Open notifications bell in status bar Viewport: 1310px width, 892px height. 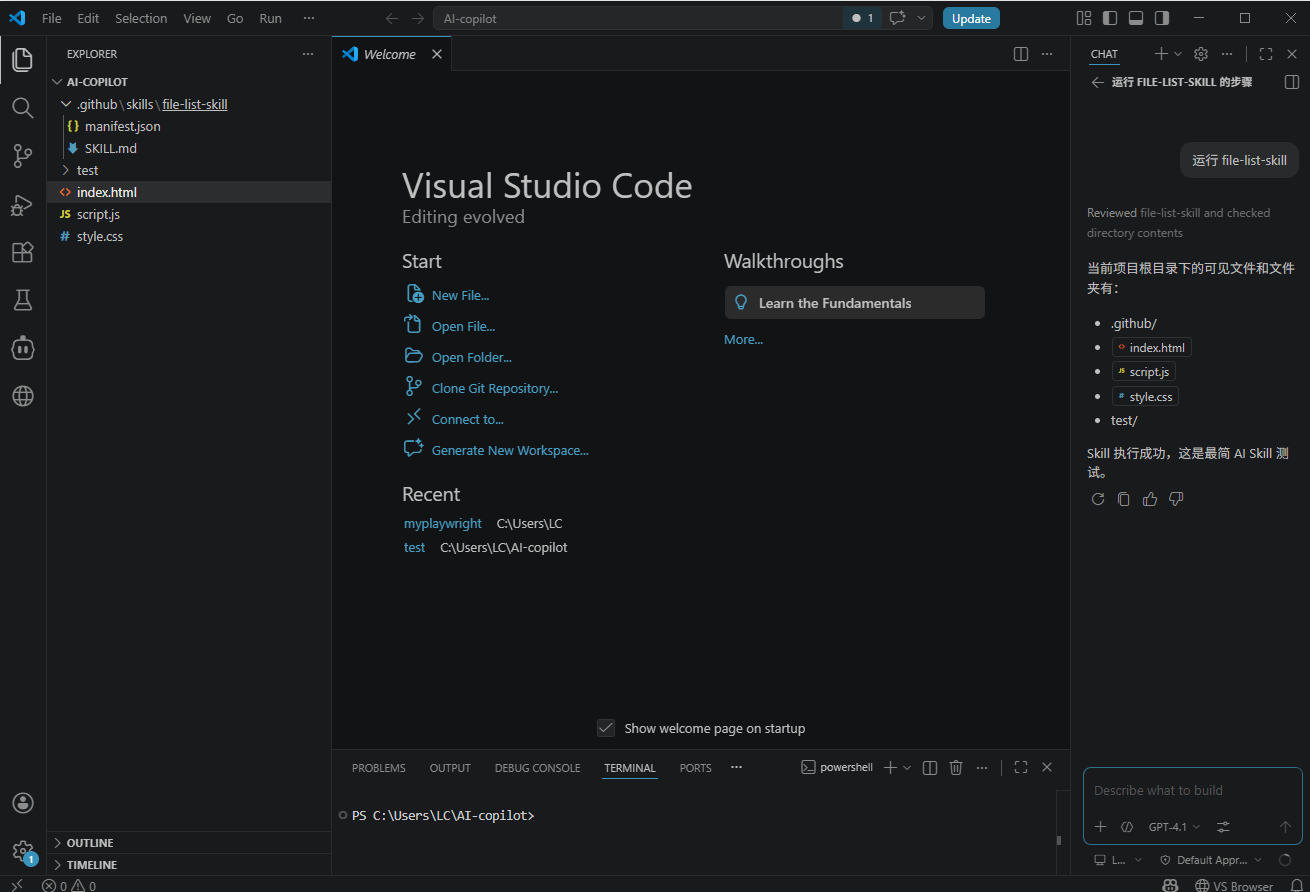pyautogui.click(x=1297, y=885)
